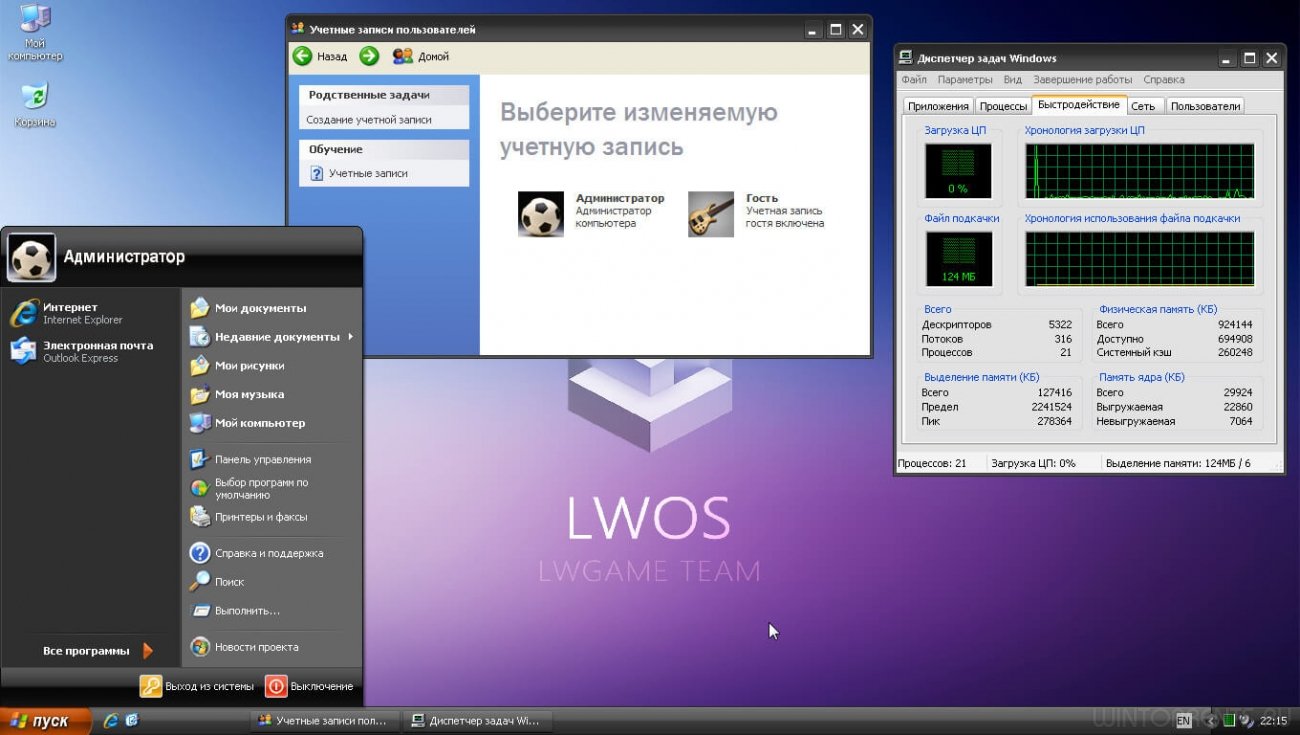The width and height of the screenshot is (1300, 735).
Task: Click the Create account task link
Action: tap(369, 119)
